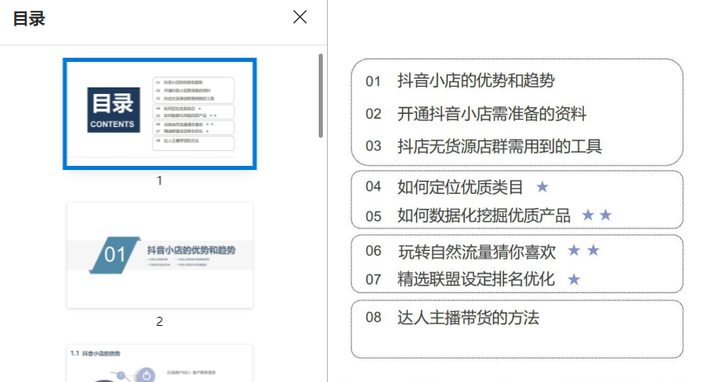The width and height of the screenshot is (720, 382).
Task: Click the 目录 panel heading
Action: pyautogui.click(x=29, y=19)
